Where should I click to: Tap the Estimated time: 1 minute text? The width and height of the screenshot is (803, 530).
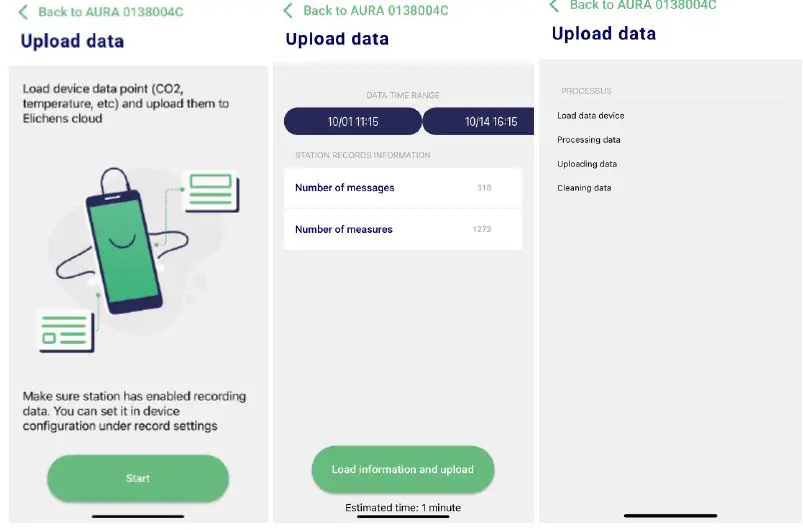pyautogui.click(x=403, y=508)
